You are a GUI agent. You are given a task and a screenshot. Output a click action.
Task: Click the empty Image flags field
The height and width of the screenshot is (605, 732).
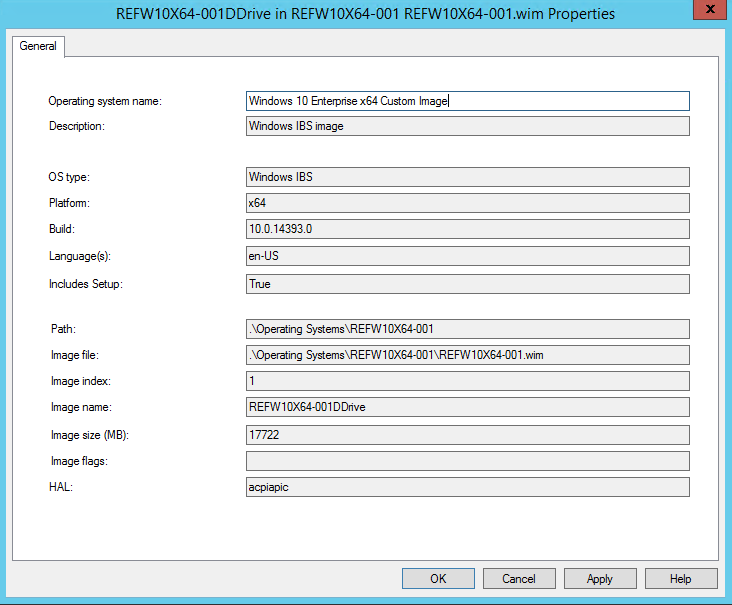pyautogui.click(x=467, y=461)
